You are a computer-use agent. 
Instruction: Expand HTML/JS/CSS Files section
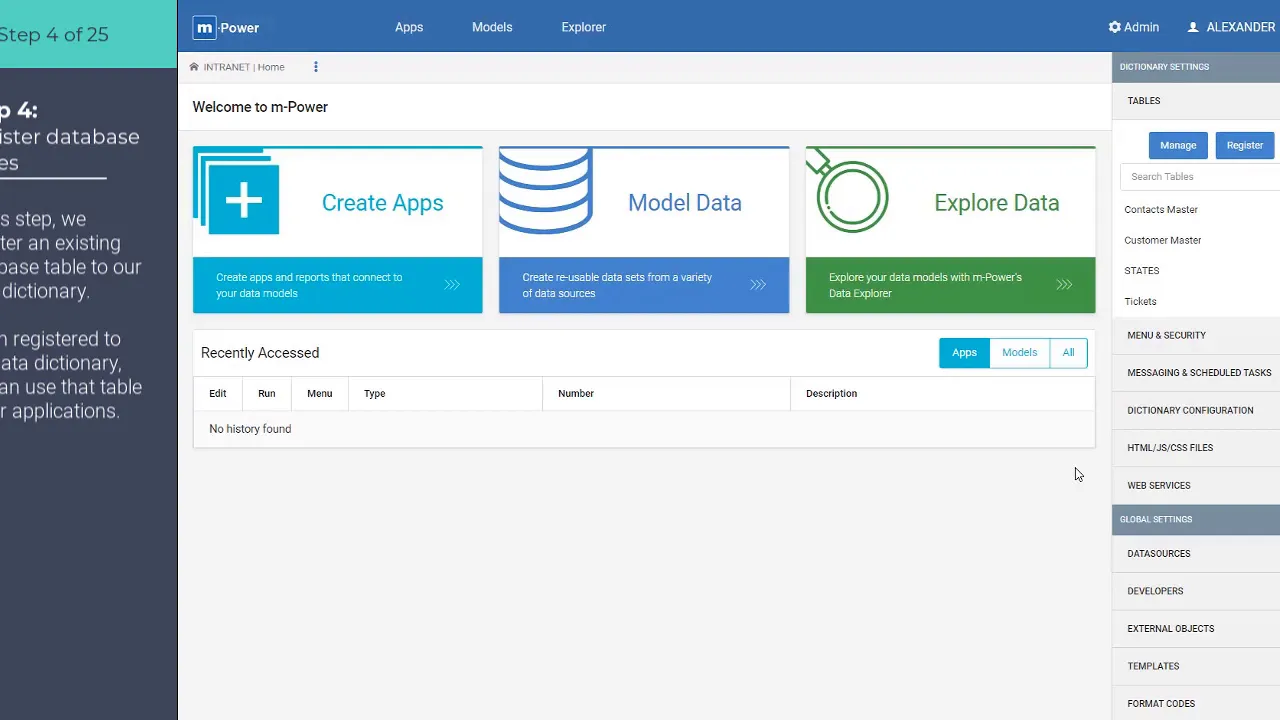[x=1196, y=448]
